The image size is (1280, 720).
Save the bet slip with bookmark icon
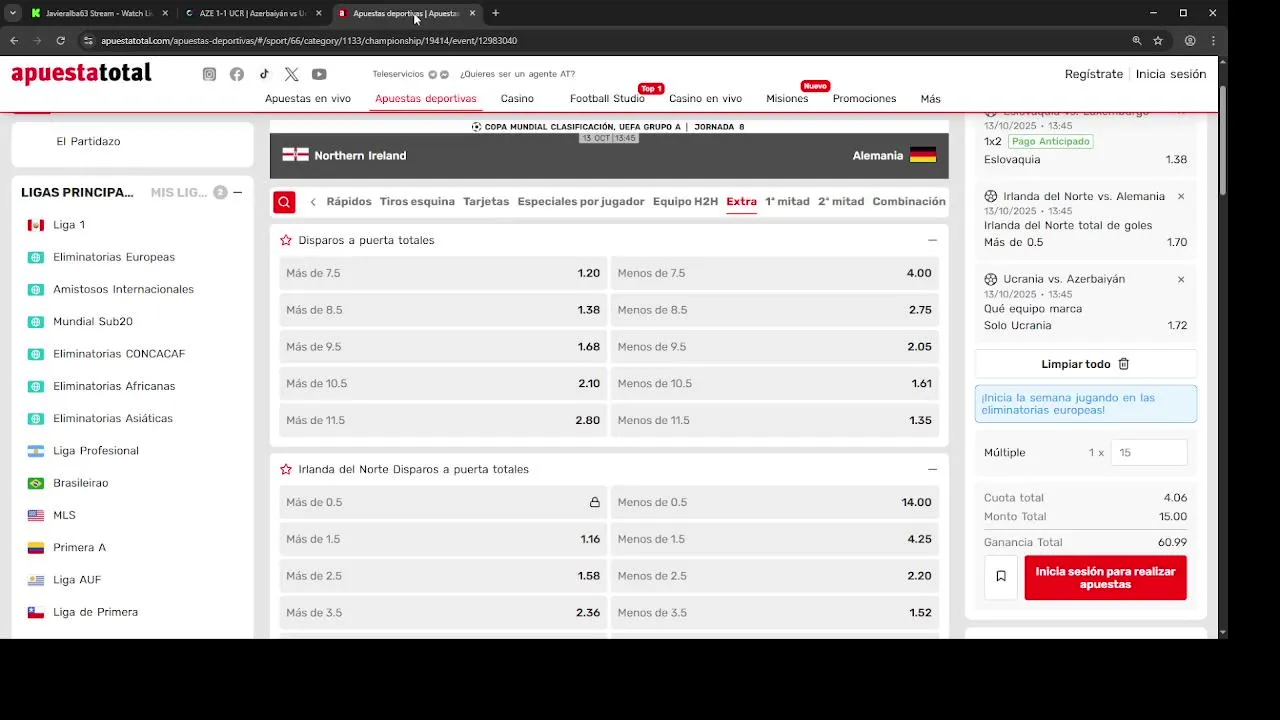coord(1001,577)
